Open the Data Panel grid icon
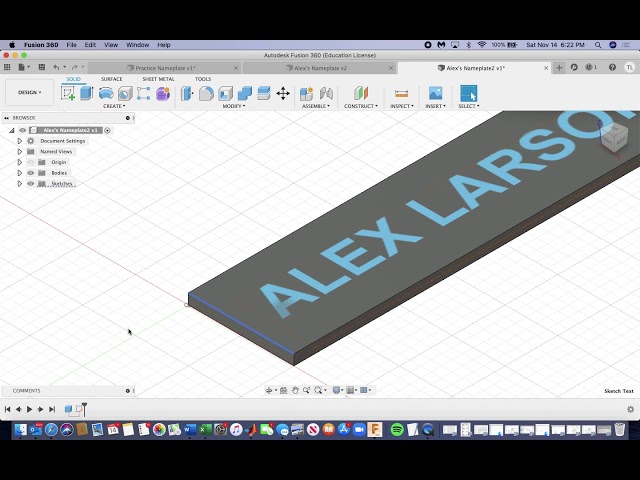640x480 pixels. click(7, 67)
